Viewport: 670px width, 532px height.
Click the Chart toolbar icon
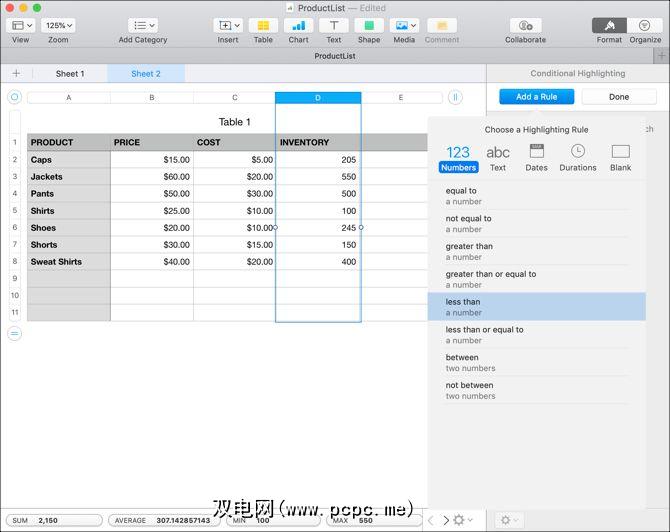pos(298,26)
